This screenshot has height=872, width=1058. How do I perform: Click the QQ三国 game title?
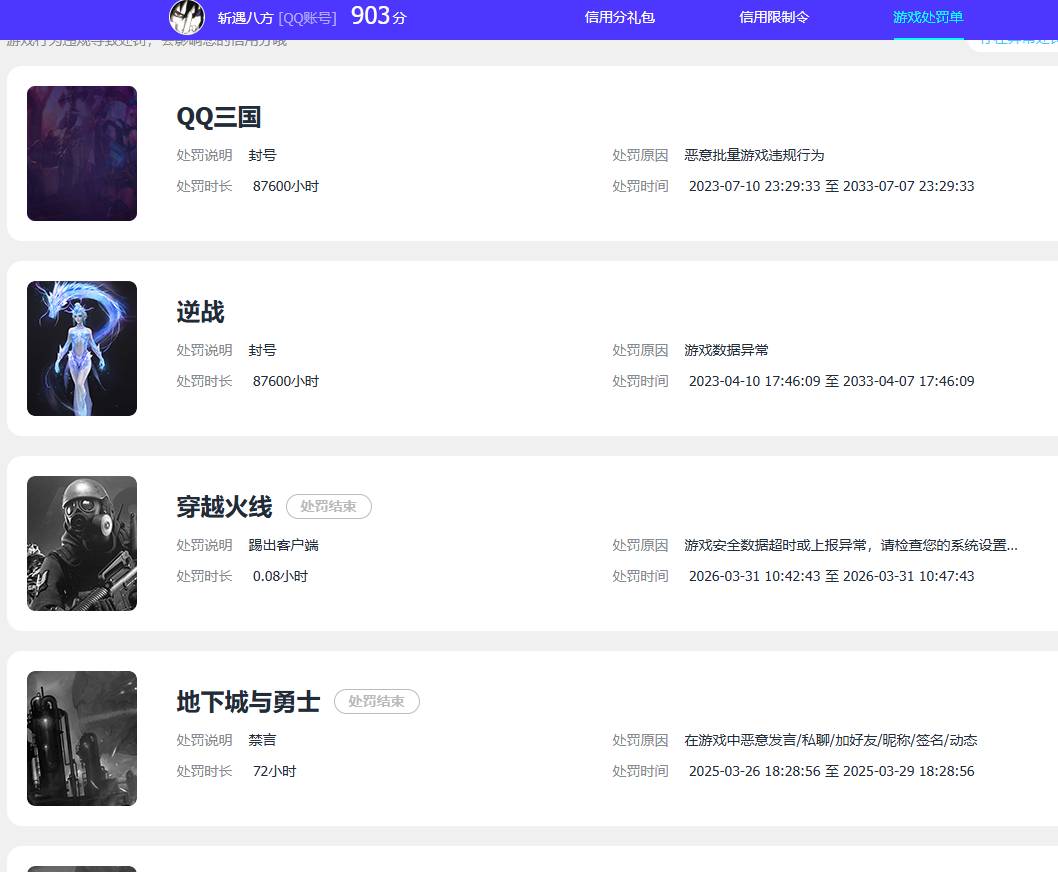(x=219, y=117)
